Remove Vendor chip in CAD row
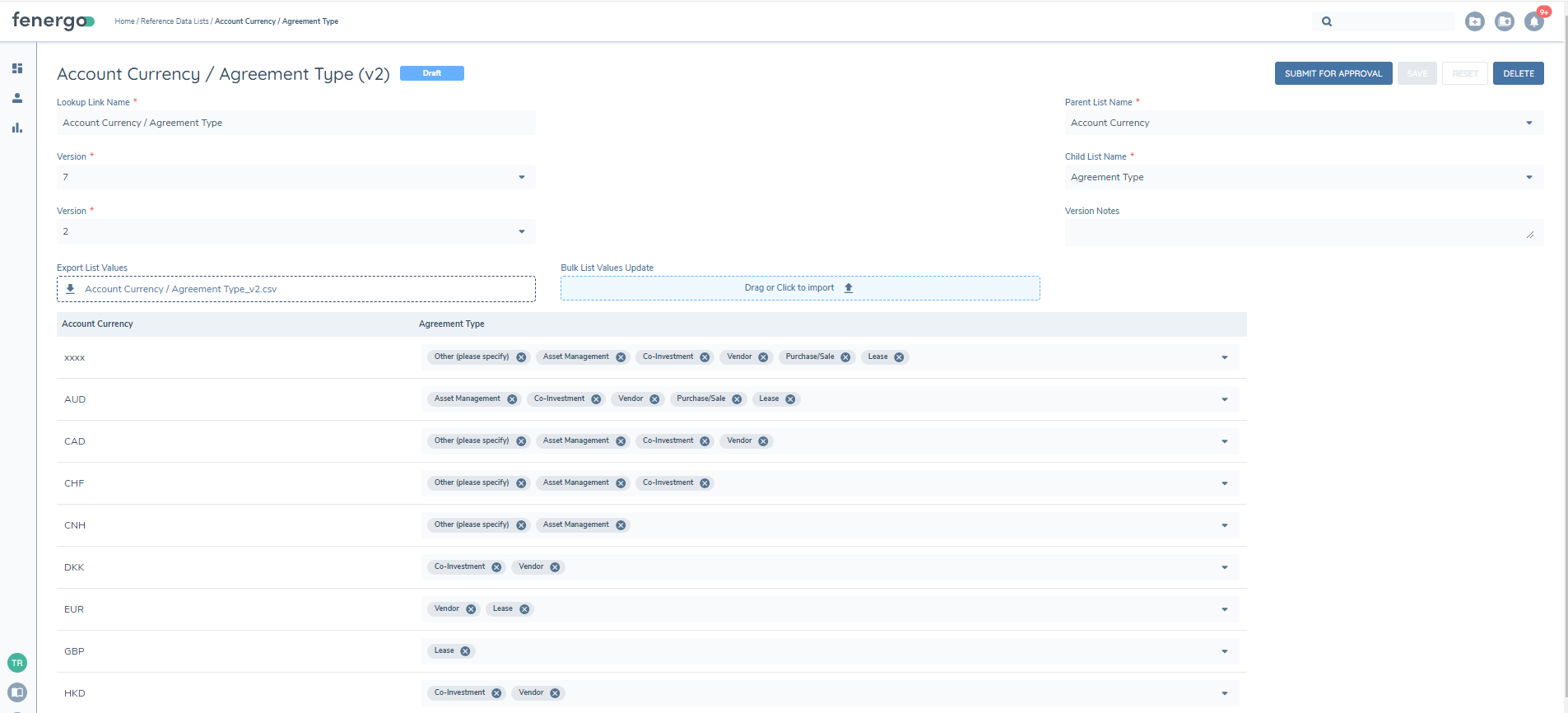Screen dimensions: 1568x713 pyautogui.click(x=763, y=441)
